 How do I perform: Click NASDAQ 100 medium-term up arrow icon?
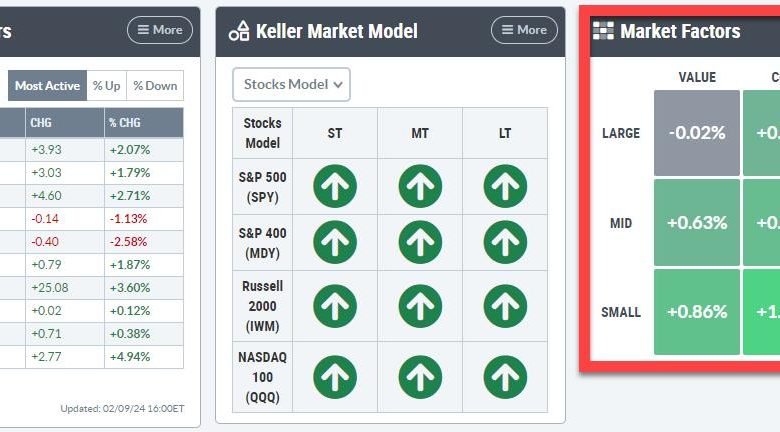[x=420, y=377]
